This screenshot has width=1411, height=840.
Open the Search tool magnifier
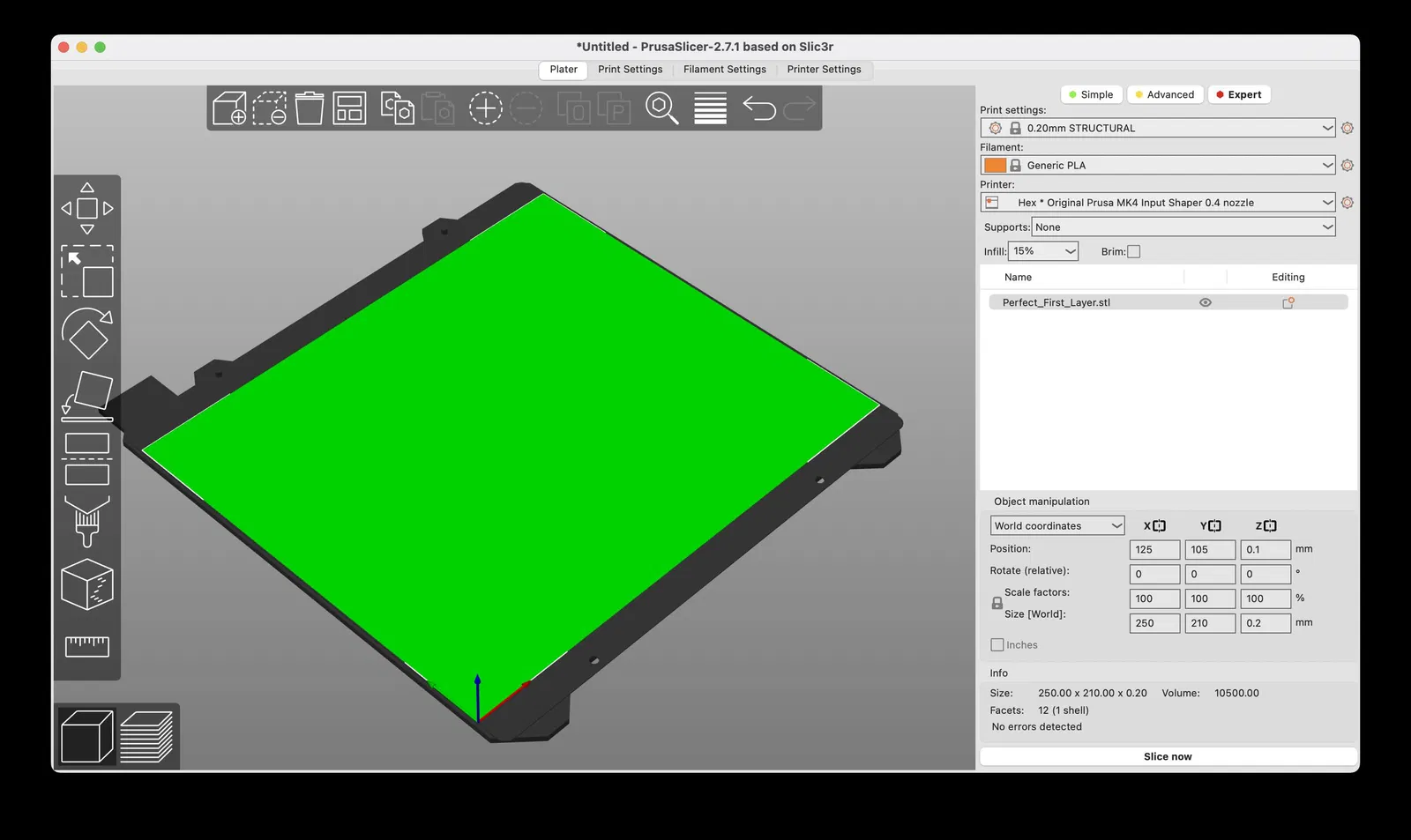pos(661,108)
